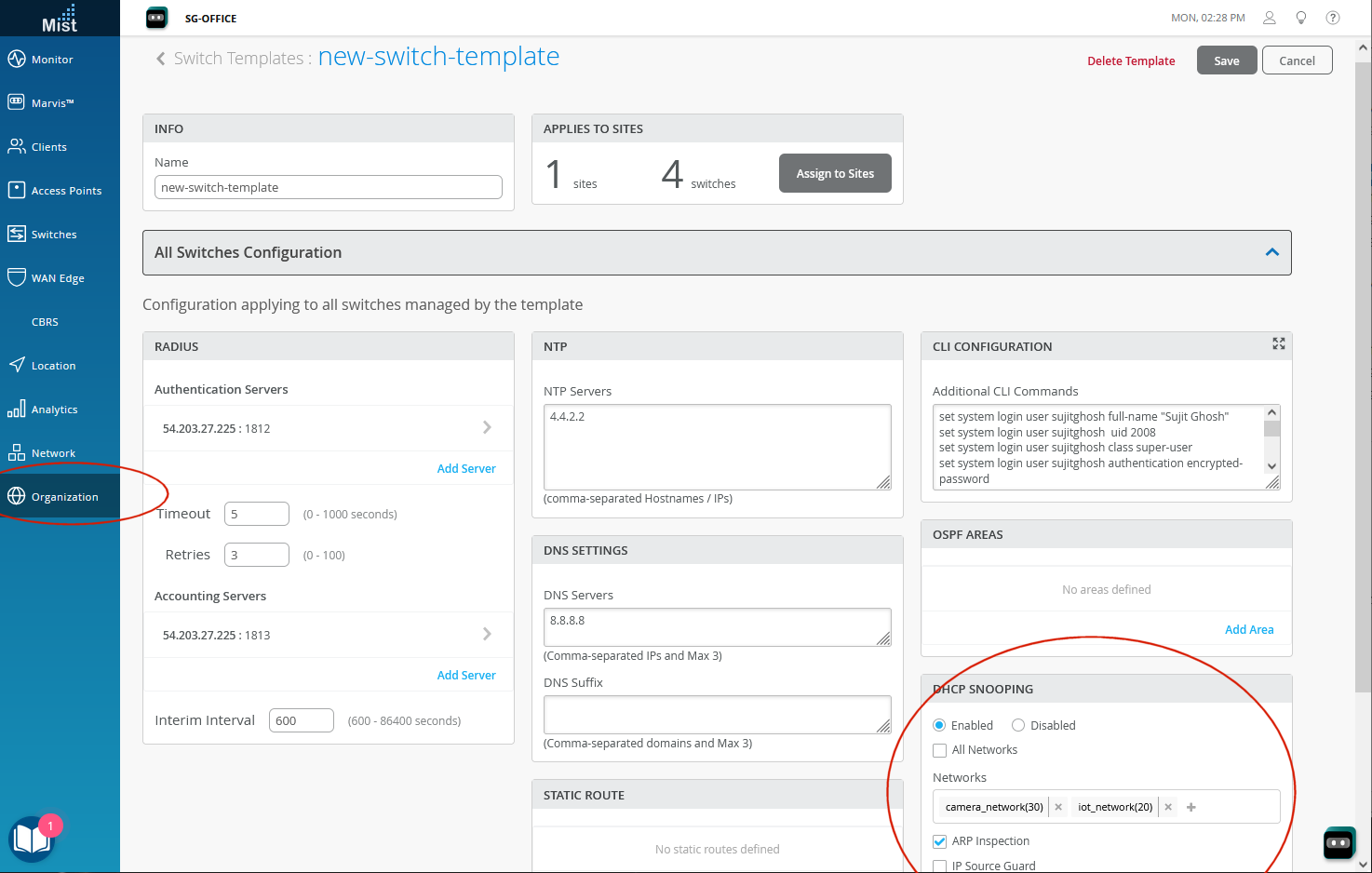
Task: Open the Marvis chatbot assistant icon
Action: click(1338, 843)
